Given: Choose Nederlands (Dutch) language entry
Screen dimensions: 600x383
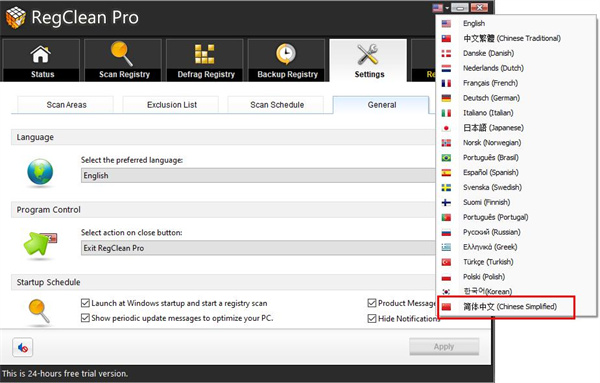Looking at the screenshot, I should pyautogui.click(x=517, y=68).
